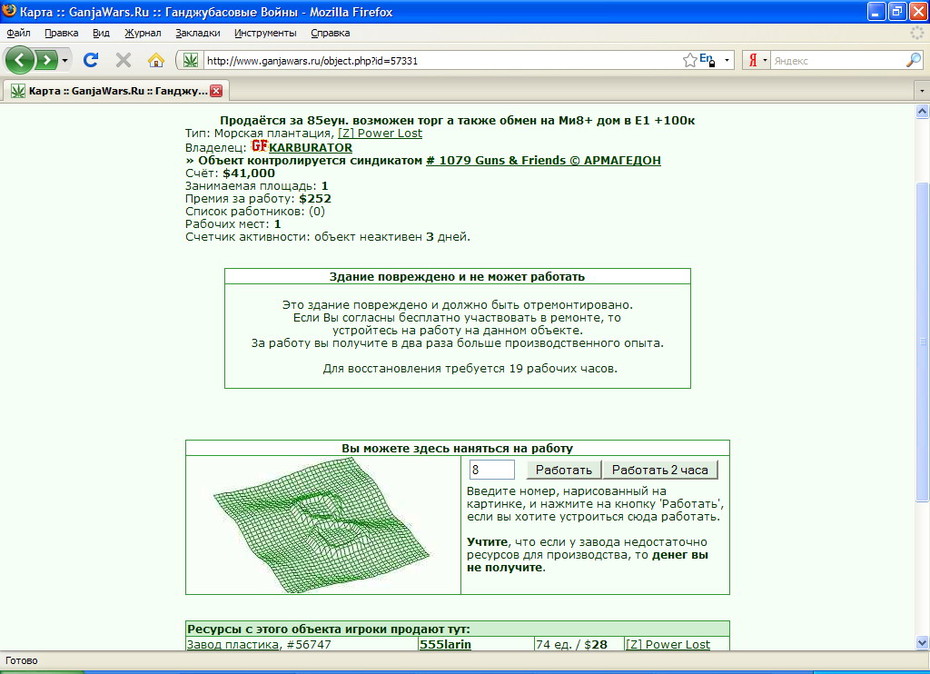
Task: Go forward with the green forward arrow
Action: pyautogui.click(x=46, y=60)
